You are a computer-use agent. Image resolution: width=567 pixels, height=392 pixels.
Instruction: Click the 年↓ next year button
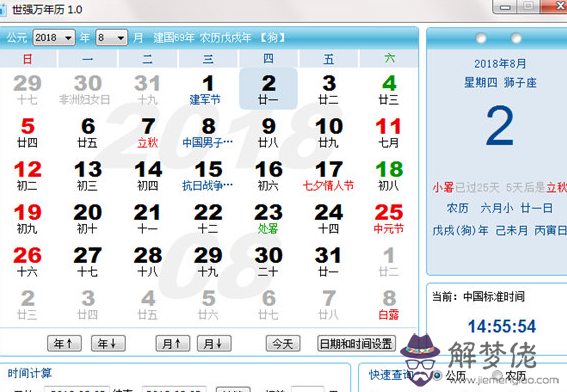tap(108, 343)
